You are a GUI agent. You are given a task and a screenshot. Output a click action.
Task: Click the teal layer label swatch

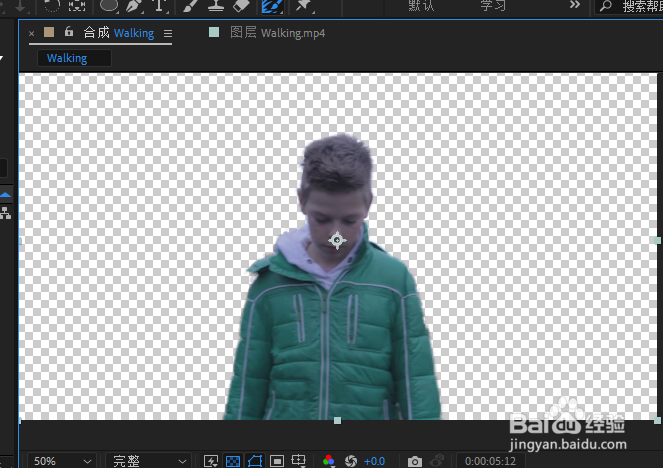click(x=214, y=32)
